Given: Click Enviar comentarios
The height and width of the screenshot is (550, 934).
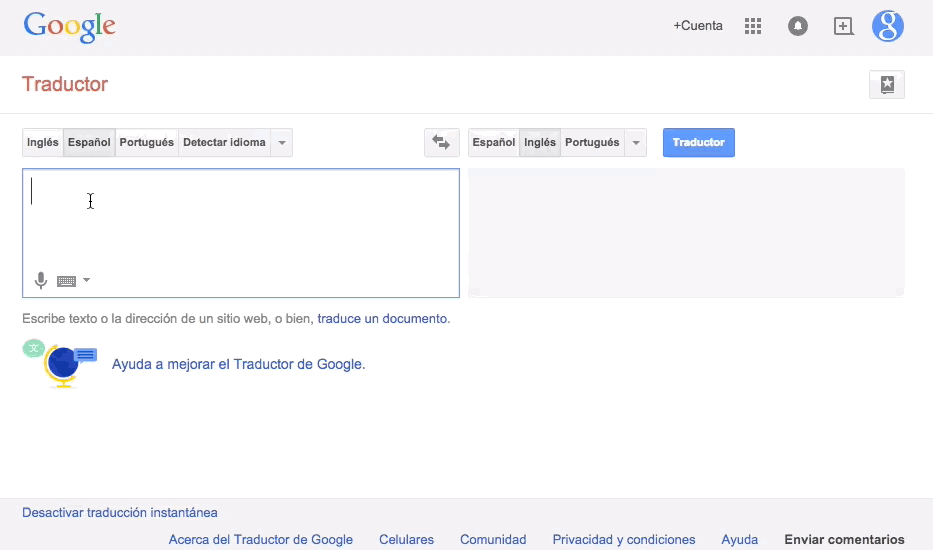Looking at the screenshot, I should tap(844, 539).
